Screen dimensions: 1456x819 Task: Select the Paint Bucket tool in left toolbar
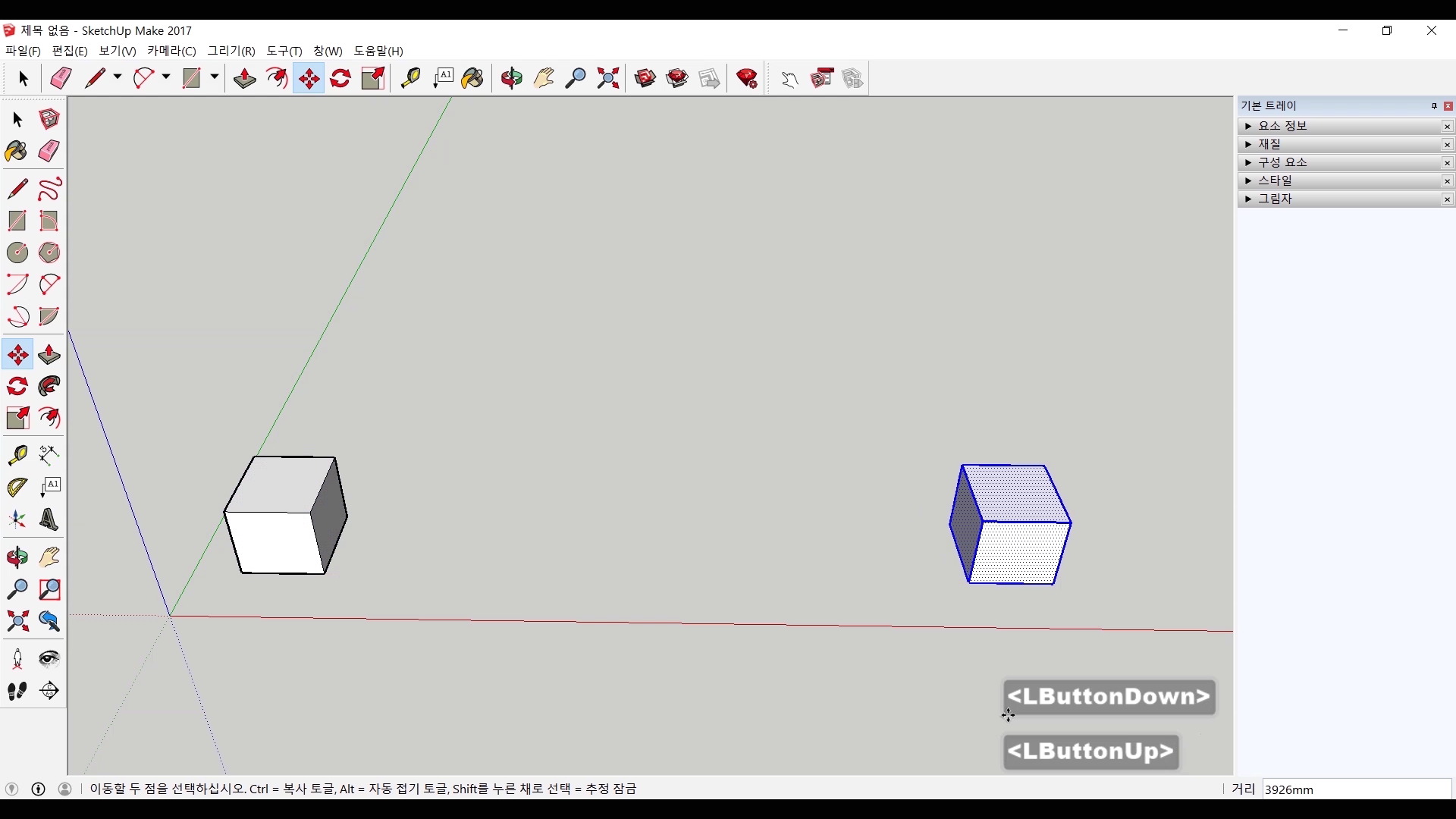point(17,152)
